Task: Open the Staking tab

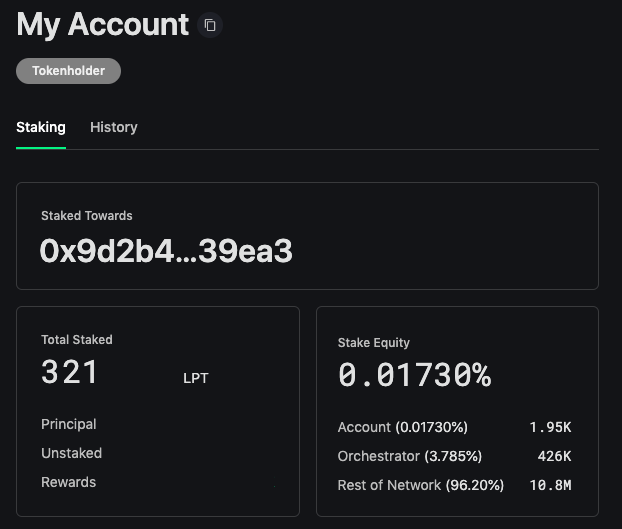Action: click(41, 127)
